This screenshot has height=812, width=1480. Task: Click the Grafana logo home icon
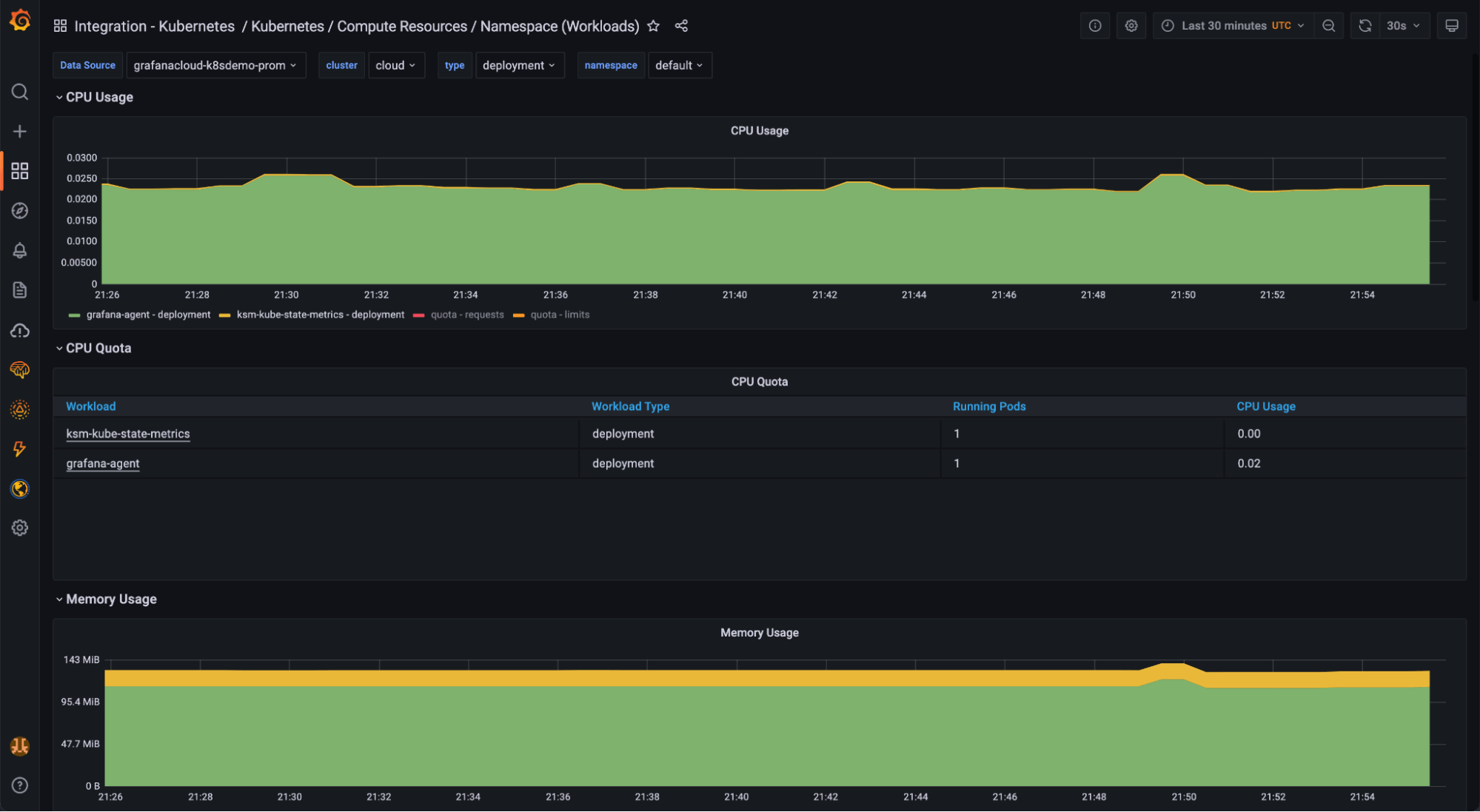[20, 21]
